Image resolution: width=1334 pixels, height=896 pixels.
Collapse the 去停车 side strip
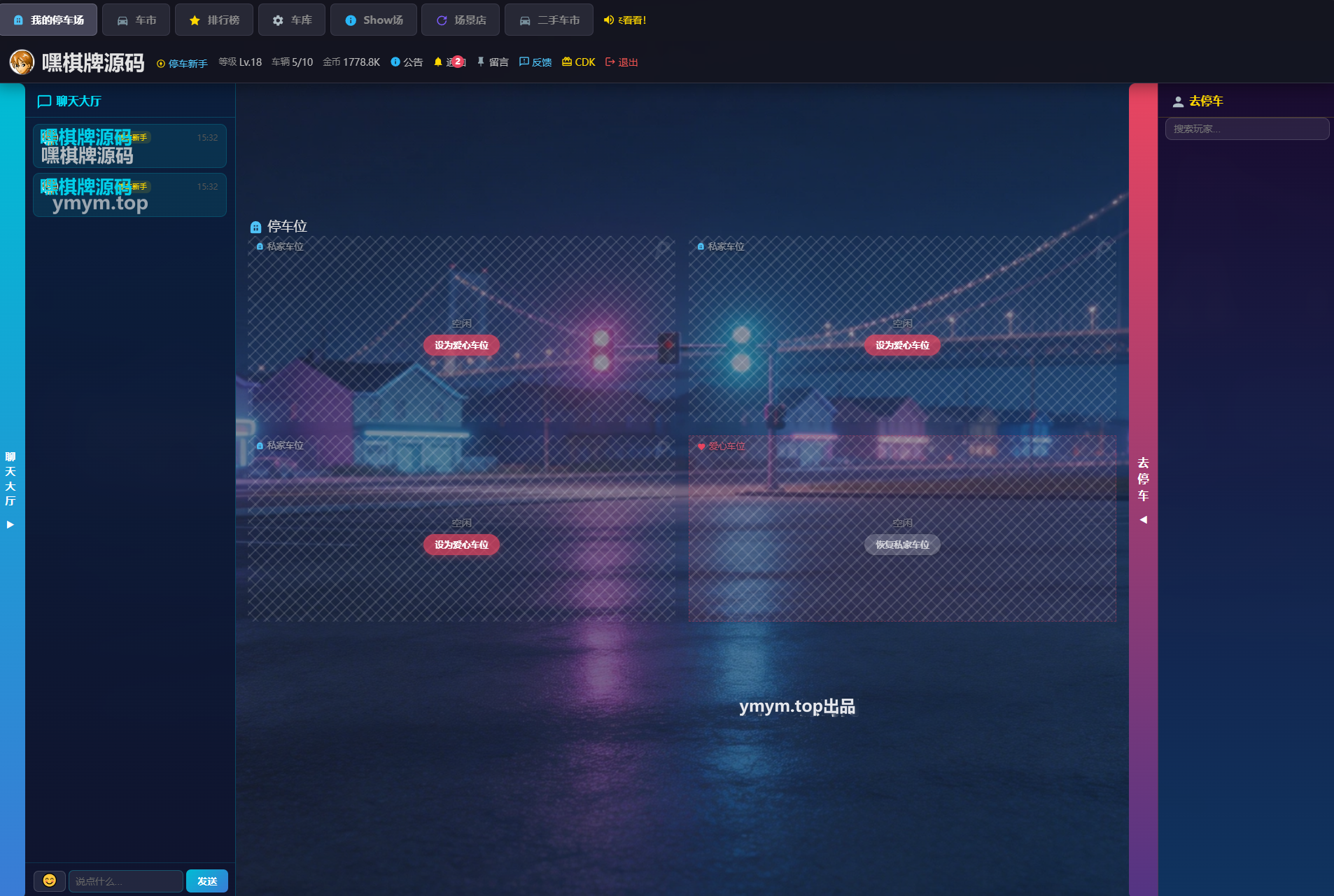coord(1143,490)
